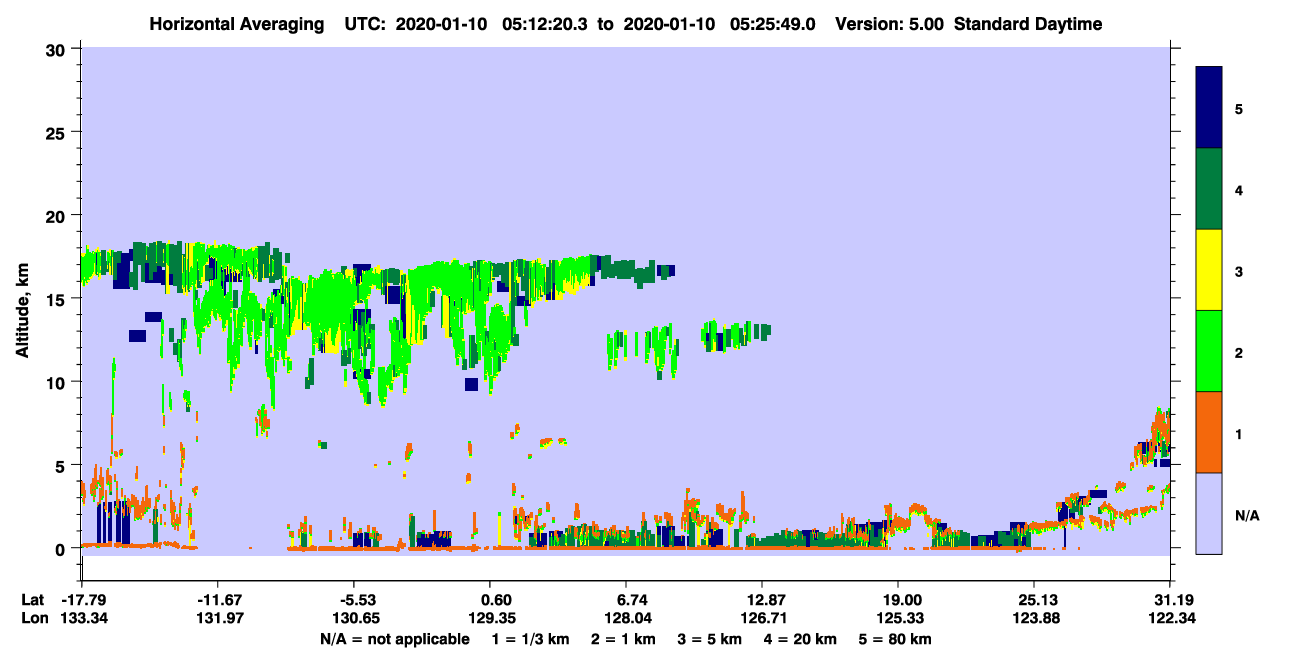Click the dark green colorbar segment labeled 4
The height and width of the screenshot is (667, 1300).
(x=1209, y=189)
